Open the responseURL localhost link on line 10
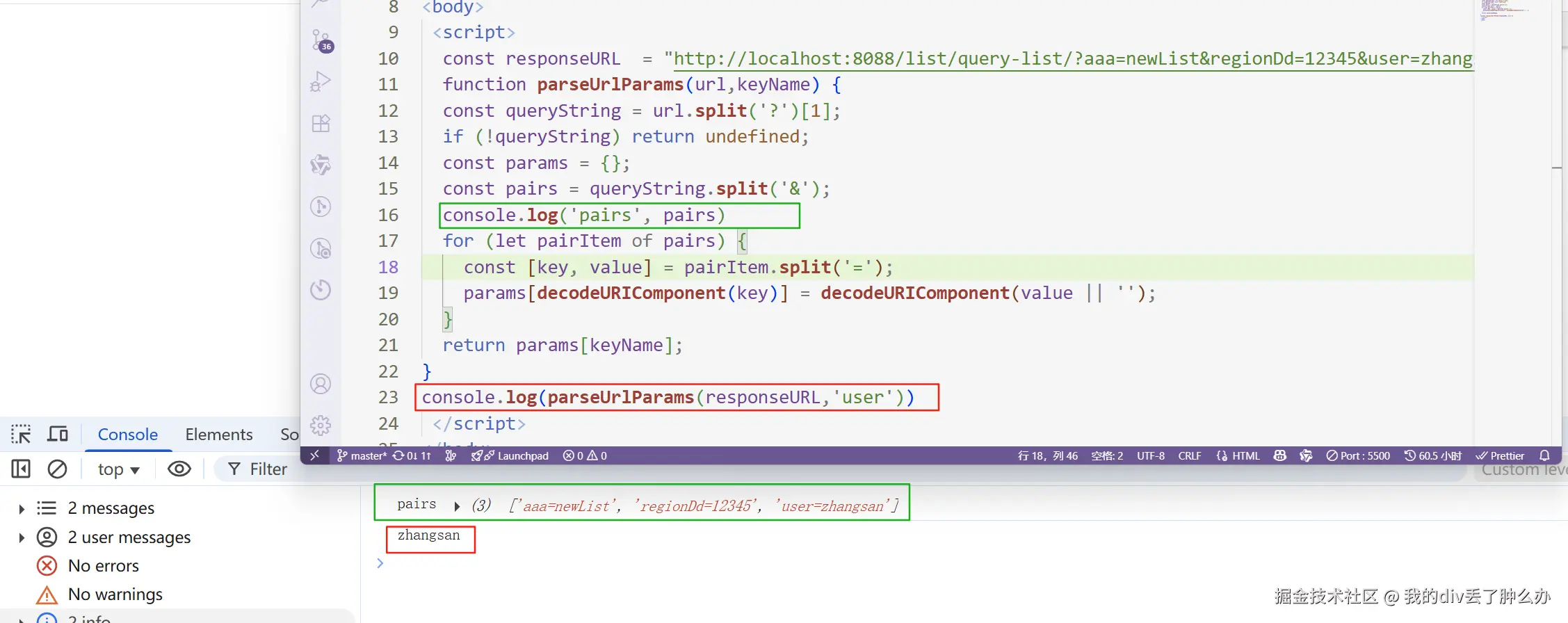This screenshot has height=623, width=1568. pyautogui.click(x=1072, y=58)
